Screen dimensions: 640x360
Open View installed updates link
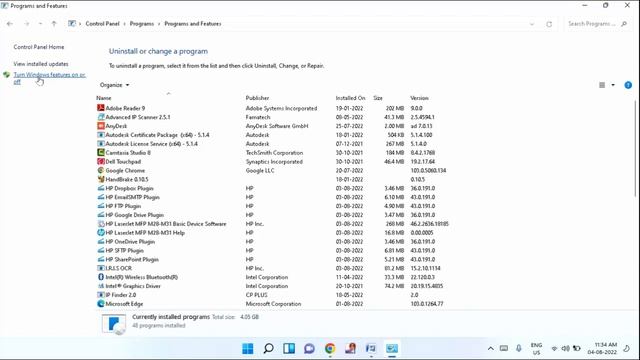click(x=41, y=64)
